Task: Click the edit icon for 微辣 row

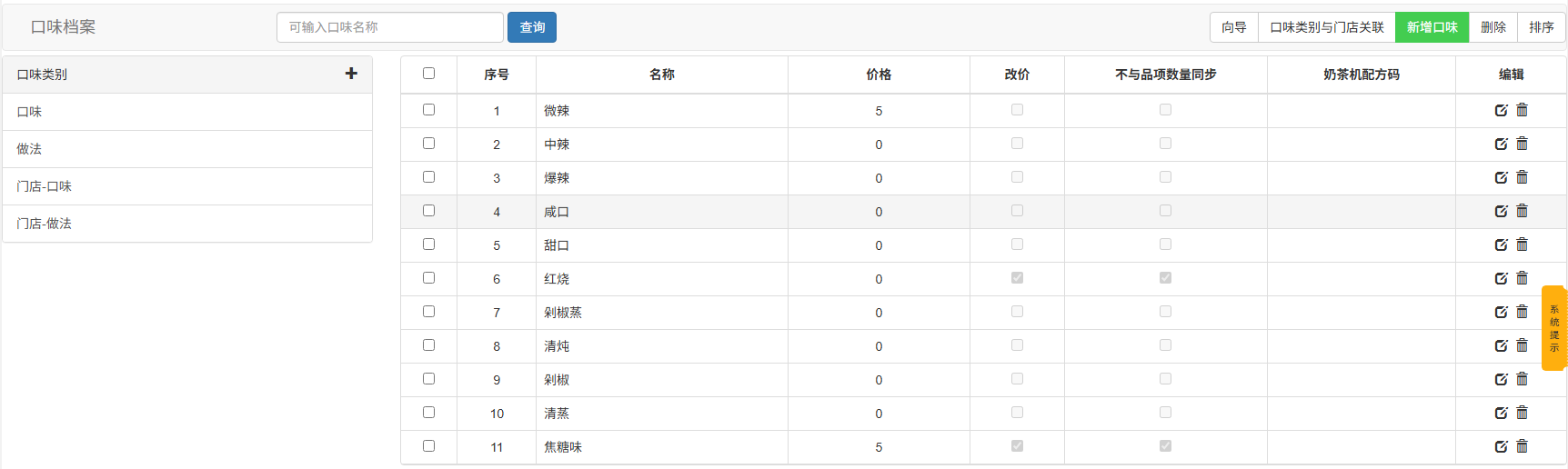Action: pyautogui.click(x=1501, y=111)
